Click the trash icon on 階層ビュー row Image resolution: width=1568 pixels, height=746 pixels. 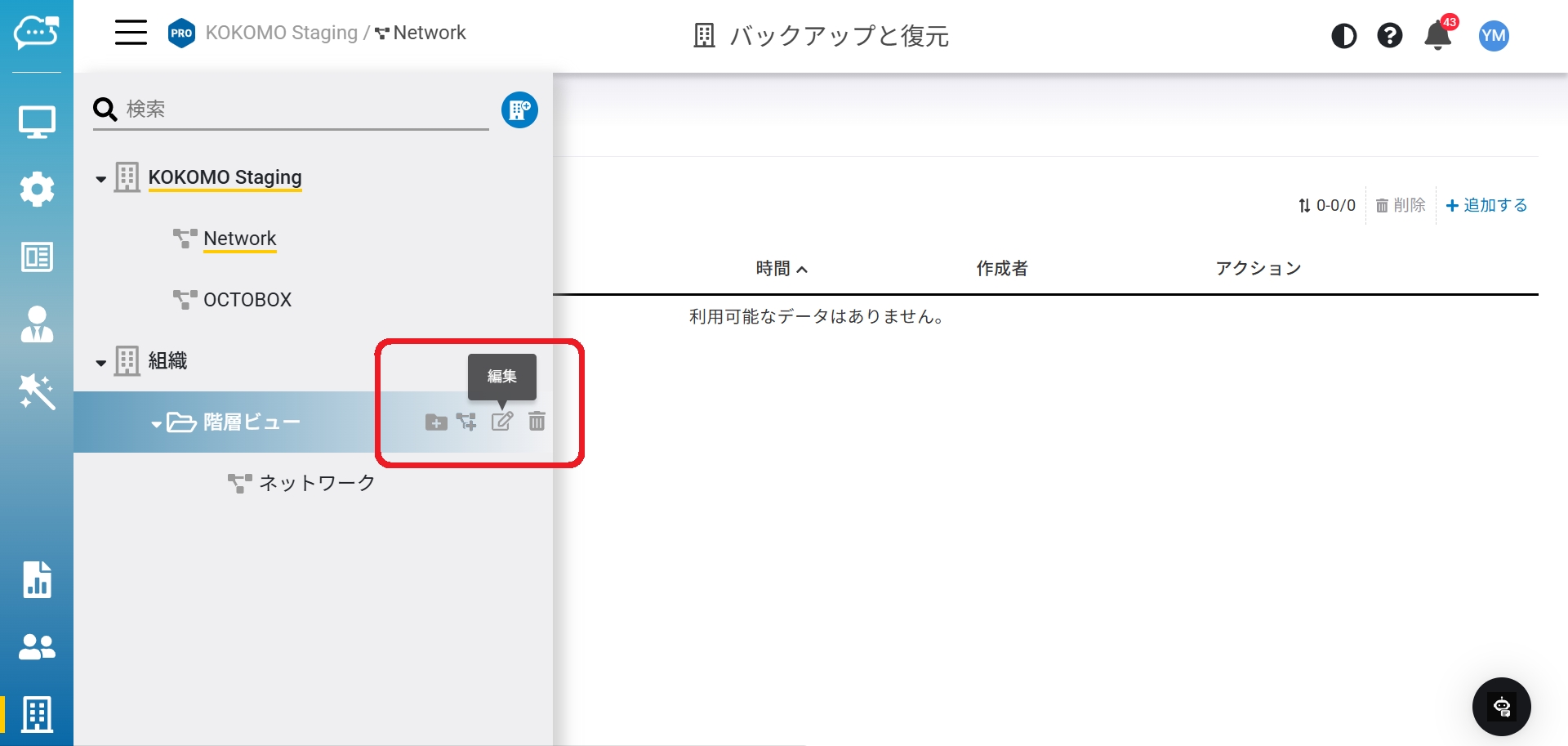point(537,422)
